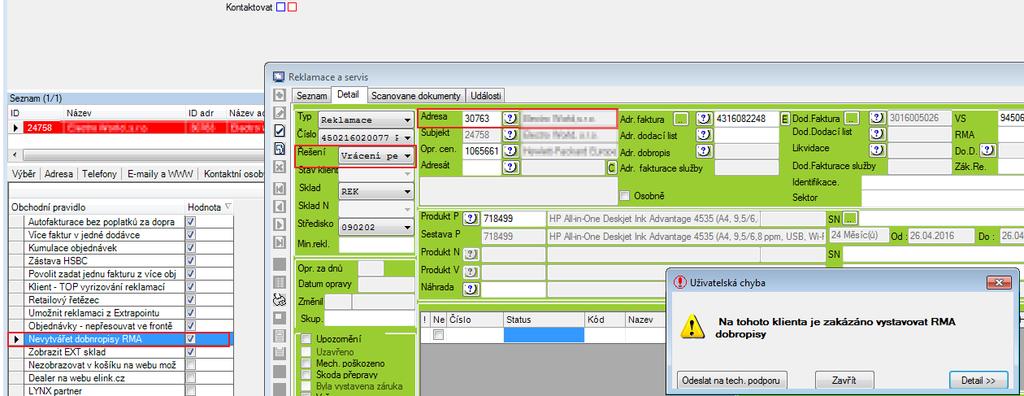Open the Produkt P lookup icon

click(x=472, y=218)
